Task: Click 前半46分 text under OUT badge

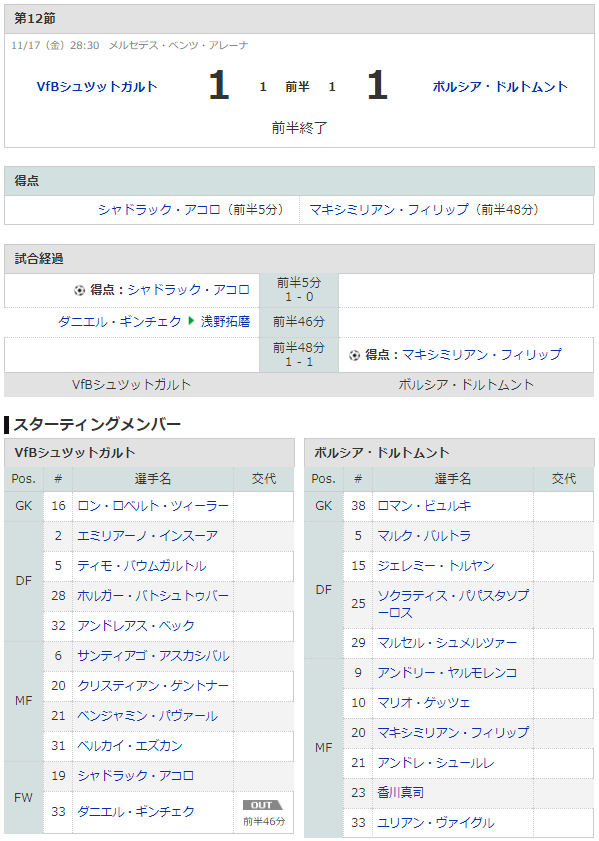Action: [x=264, y=822]
